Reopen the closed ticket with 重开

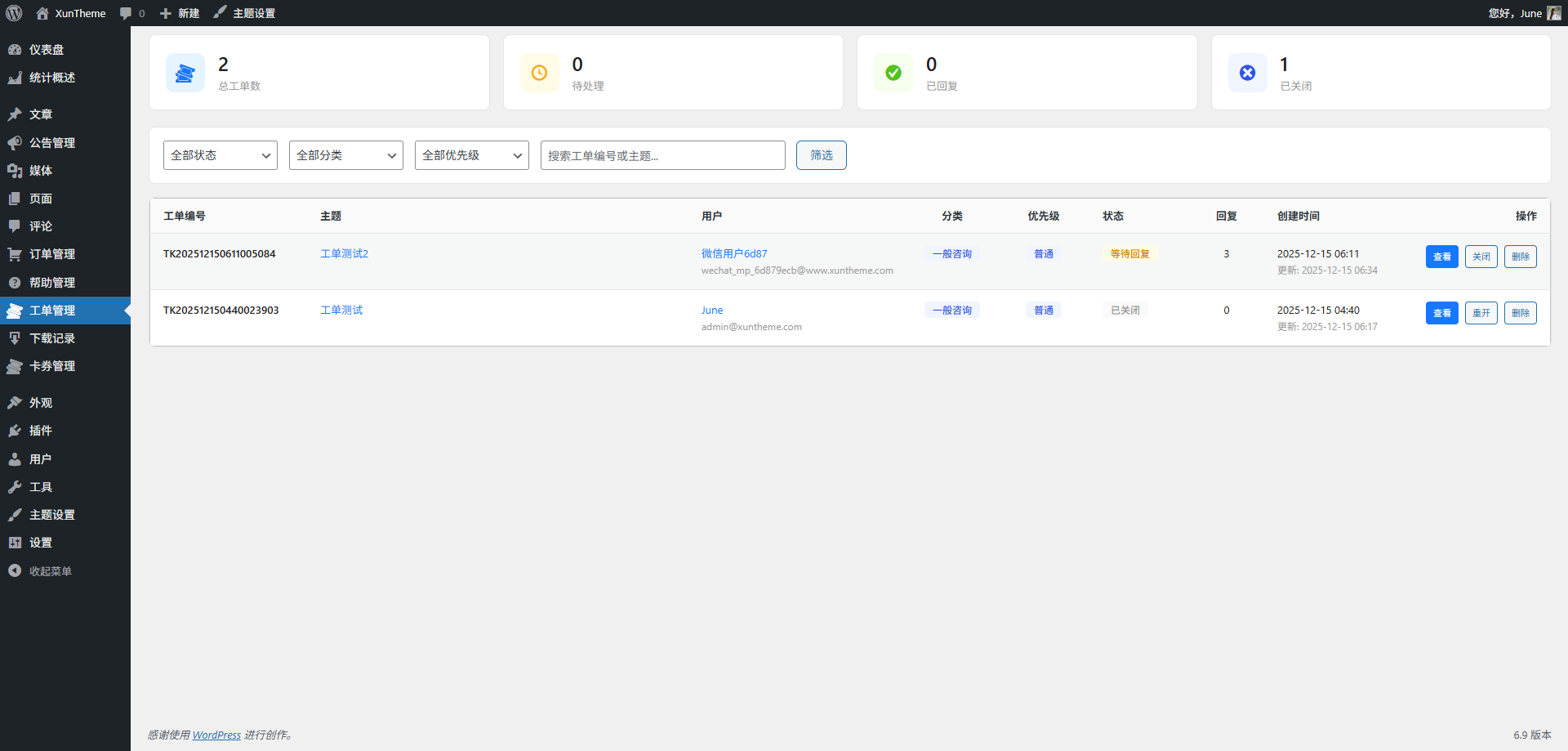pos(1481,313)
